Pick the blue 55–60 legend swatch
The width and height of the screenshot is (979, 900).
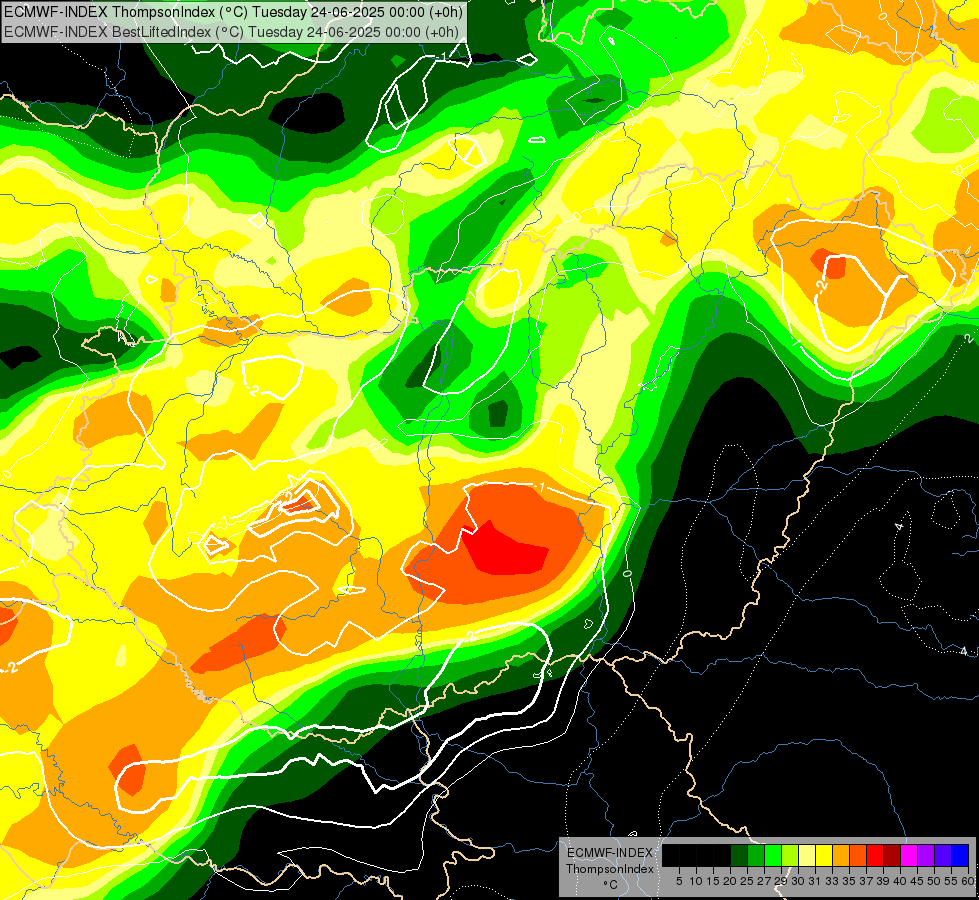pyautogui.click(x=960, y=855)
